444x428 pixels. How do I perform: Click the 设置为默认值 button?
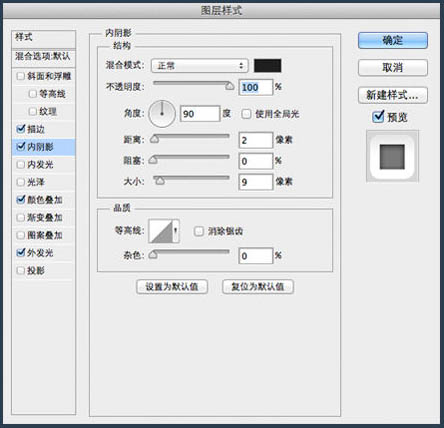pyautogui.click(x=172, y=287)
